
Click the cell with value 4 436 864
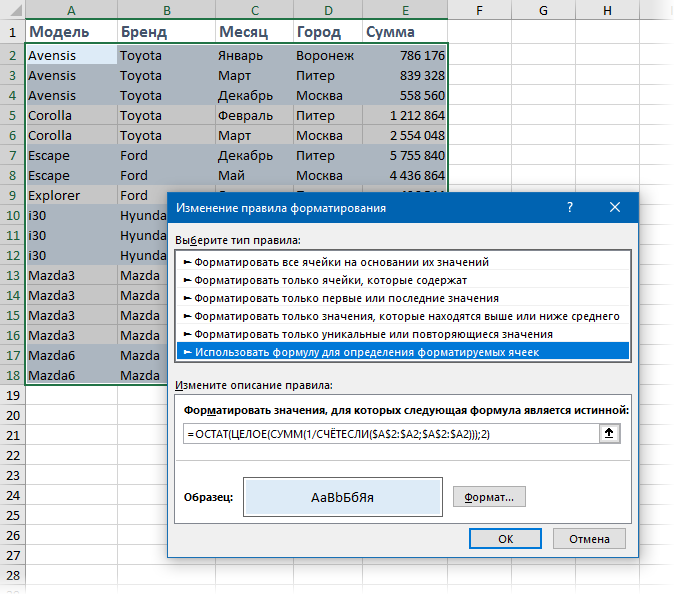pos(405,175)
